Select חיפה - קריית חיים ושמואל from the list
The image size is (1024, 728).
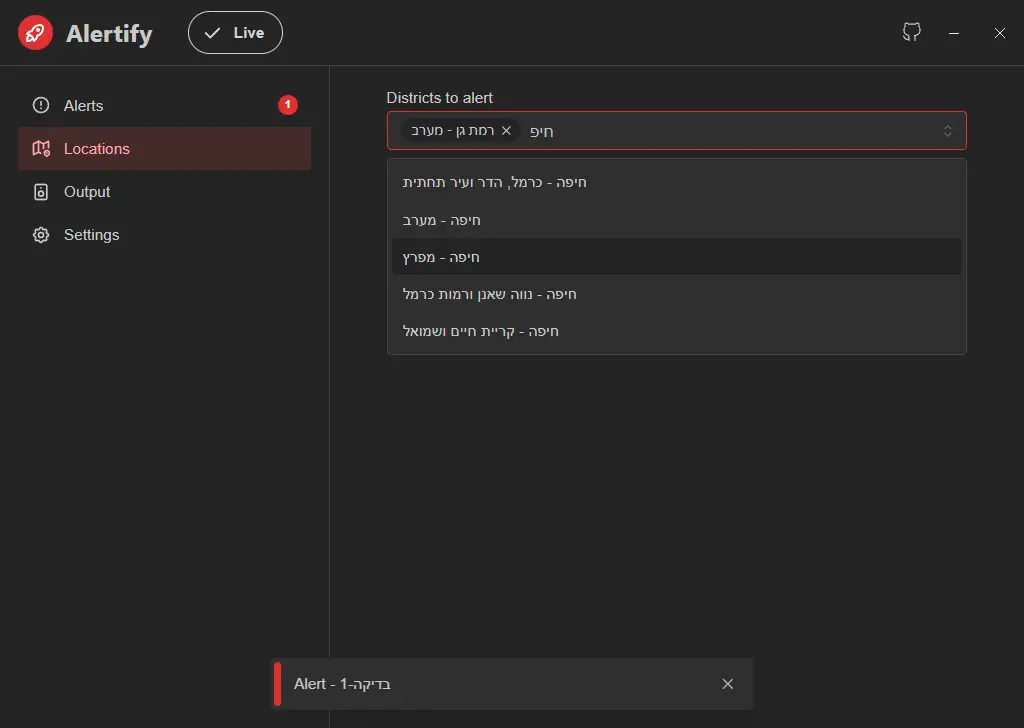tap(676, 330)
